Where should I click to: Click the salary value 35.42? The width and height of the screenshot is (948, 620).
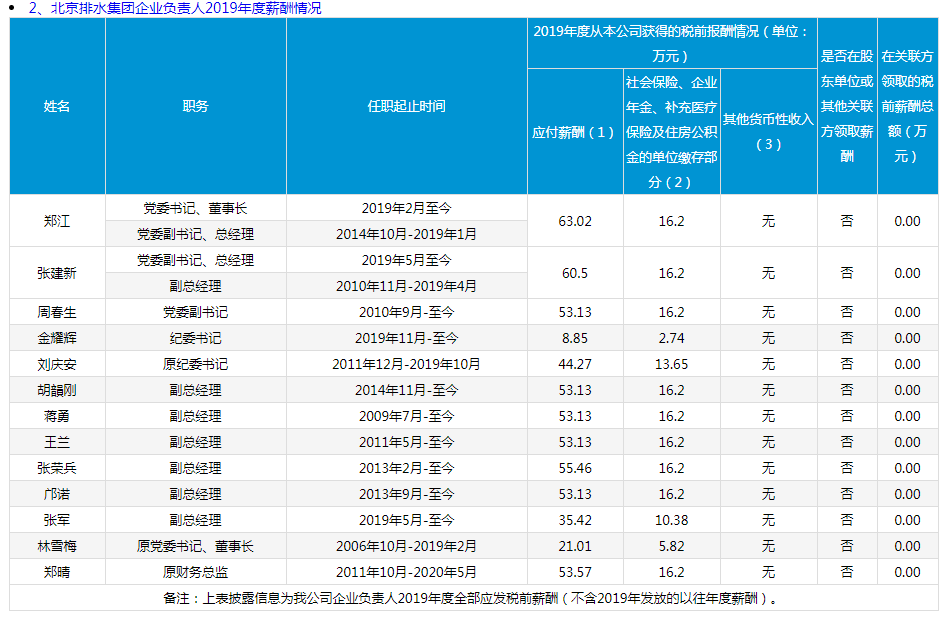tap(575, 521)
